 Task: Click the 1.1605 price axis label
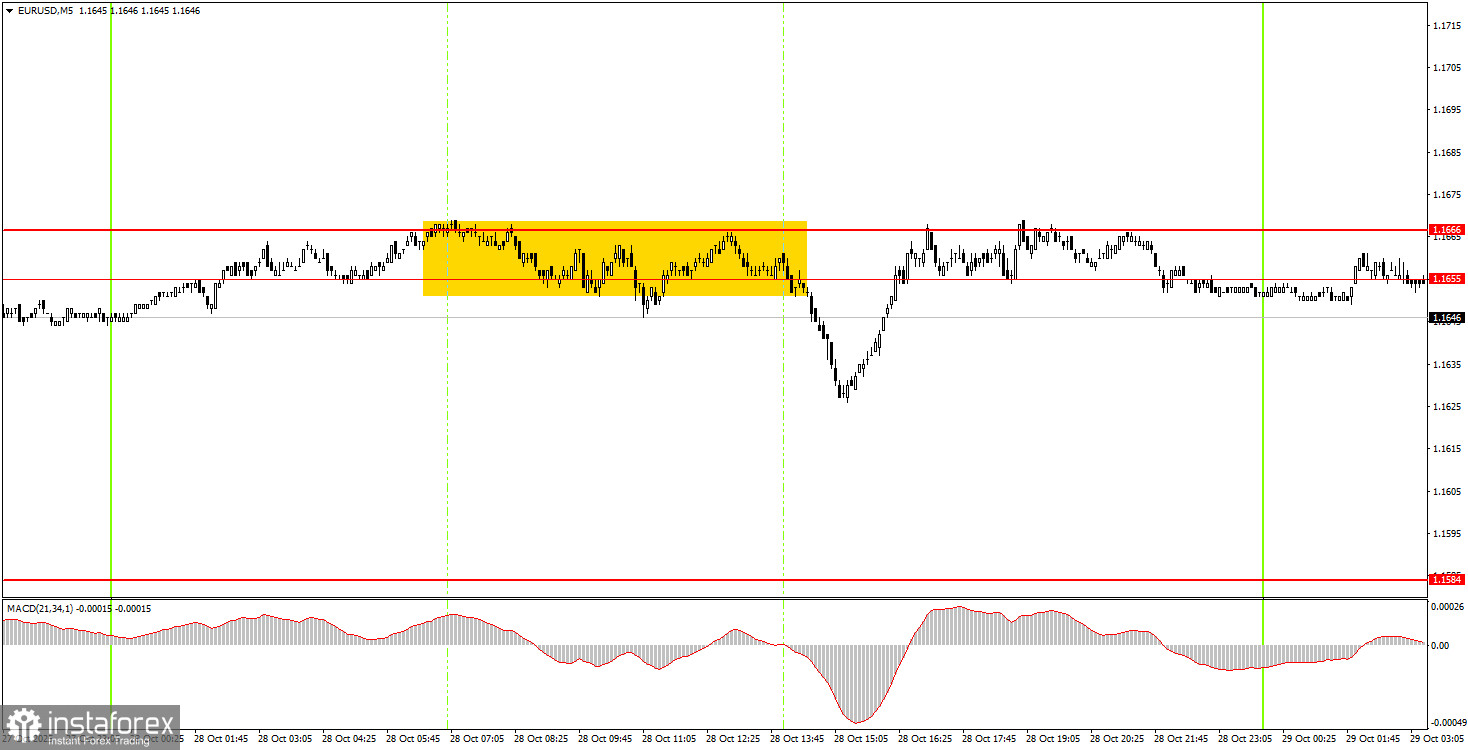pyautogui.click(x=1447, y=492)
